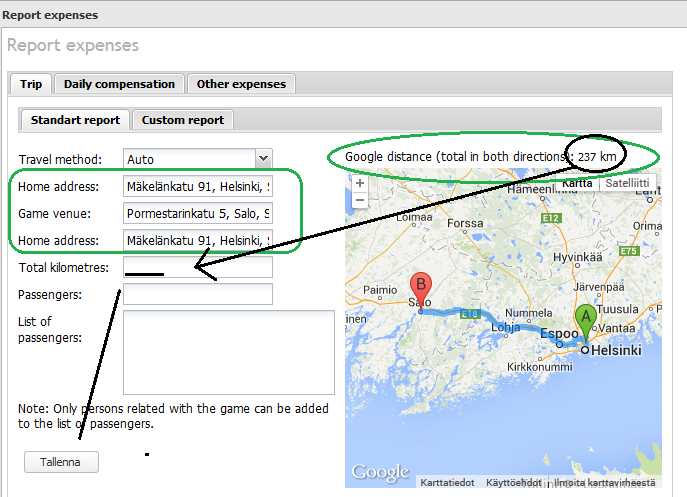Viewport: 687px width, 497px height.
Task: Click the first Home address field
Action: (x=198, y=186)
